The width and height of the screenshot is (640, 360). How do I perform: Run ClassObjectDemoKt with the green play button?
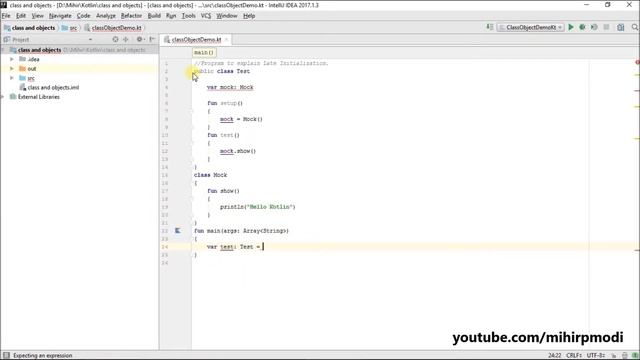pyautogui.click(x=571, y=27)
